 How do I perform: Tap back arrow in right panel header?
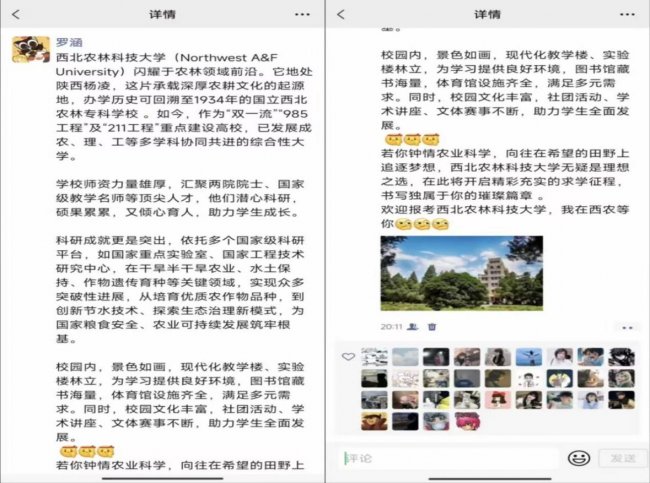click(x=341, y=14)
